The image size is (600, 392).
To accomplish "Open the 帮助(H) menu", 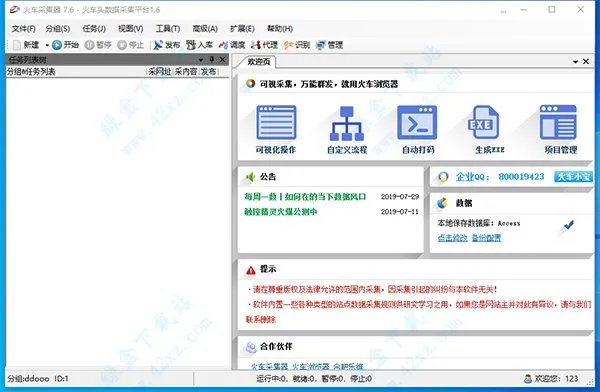I will click(280, 29).
